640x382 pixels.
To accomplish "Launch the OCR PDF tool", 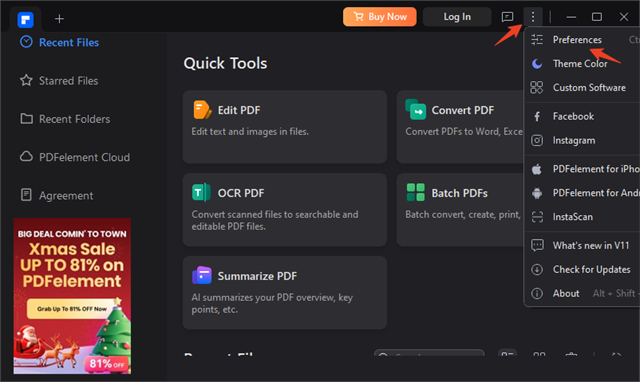I will [284, 209].
